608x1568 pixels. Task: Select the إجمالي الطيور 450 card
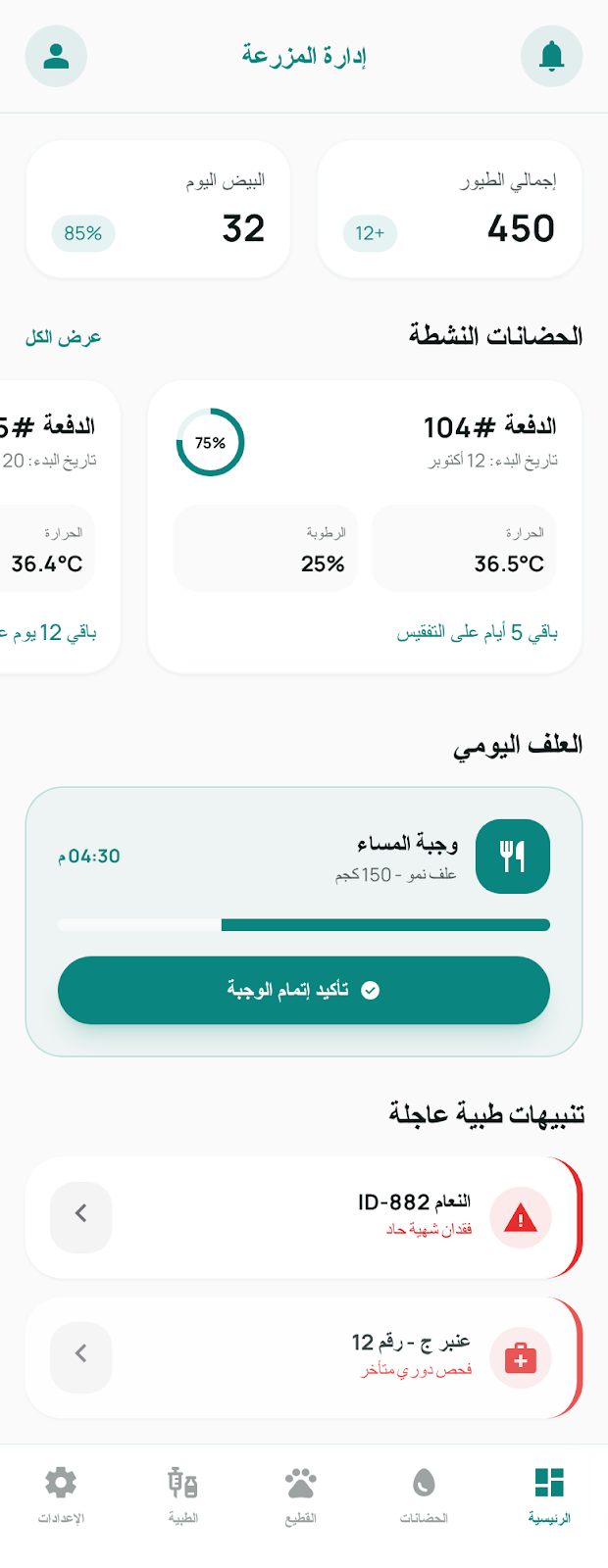(449, 209)
